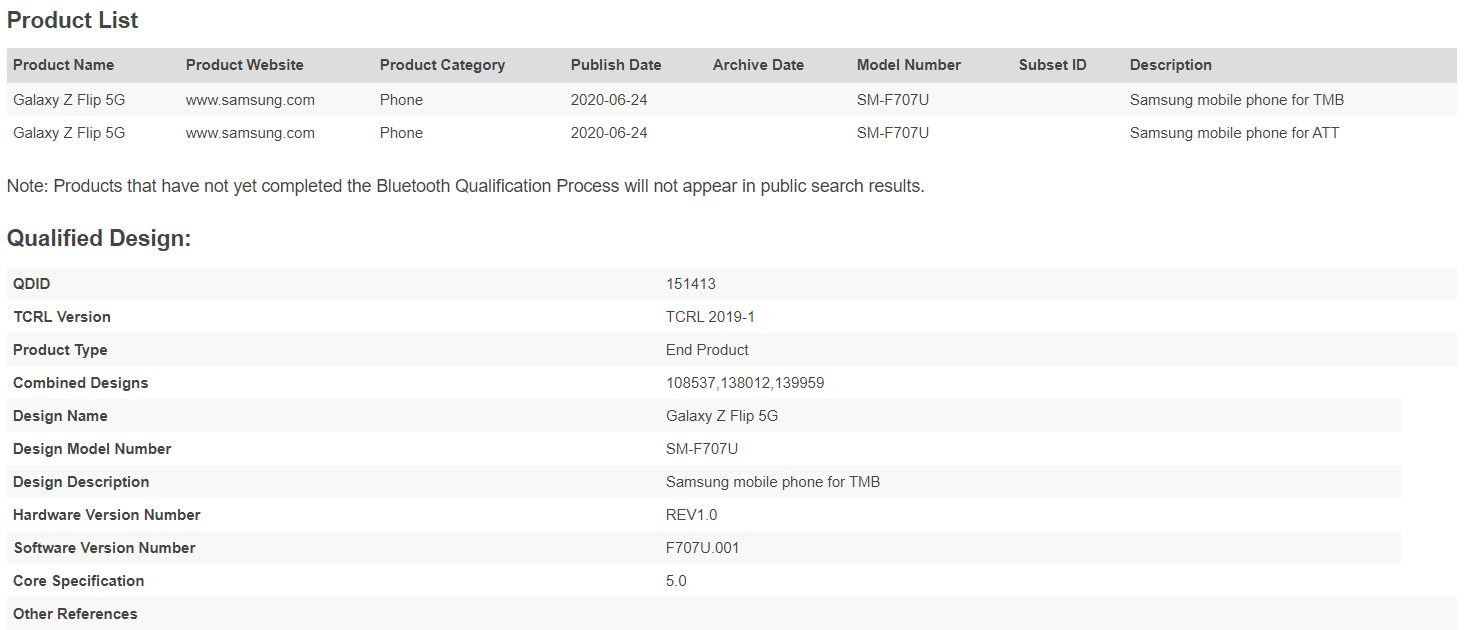The width and height of the screenshot is (1466, 630).
Task: Select the TCRL 2019-1 version value
Action: (710, 317)
